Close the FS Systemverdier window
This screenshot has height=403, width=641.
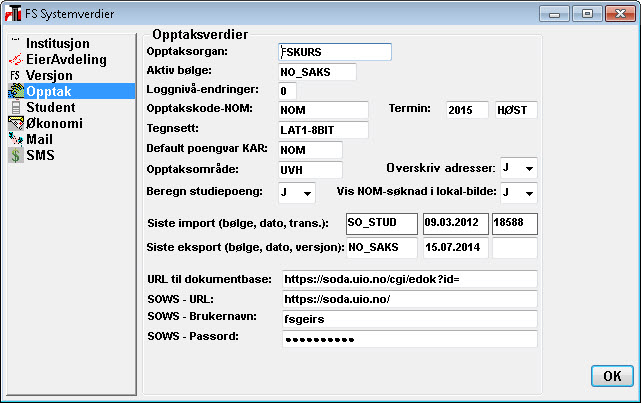pyautogui.click(x=620, y=14)
